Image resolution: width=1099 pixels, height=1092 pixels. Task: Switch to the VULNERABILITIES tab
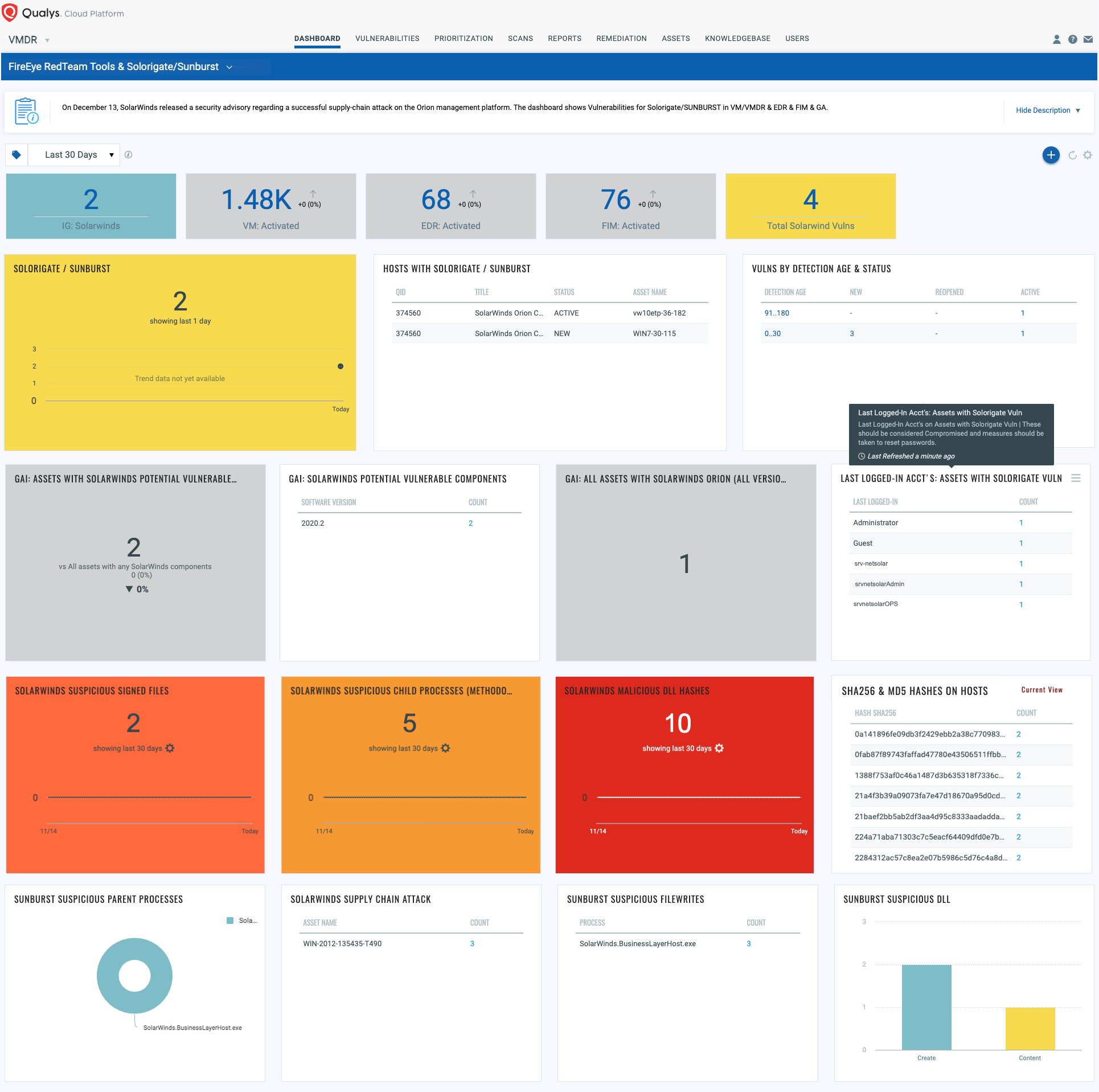(387, 38)
